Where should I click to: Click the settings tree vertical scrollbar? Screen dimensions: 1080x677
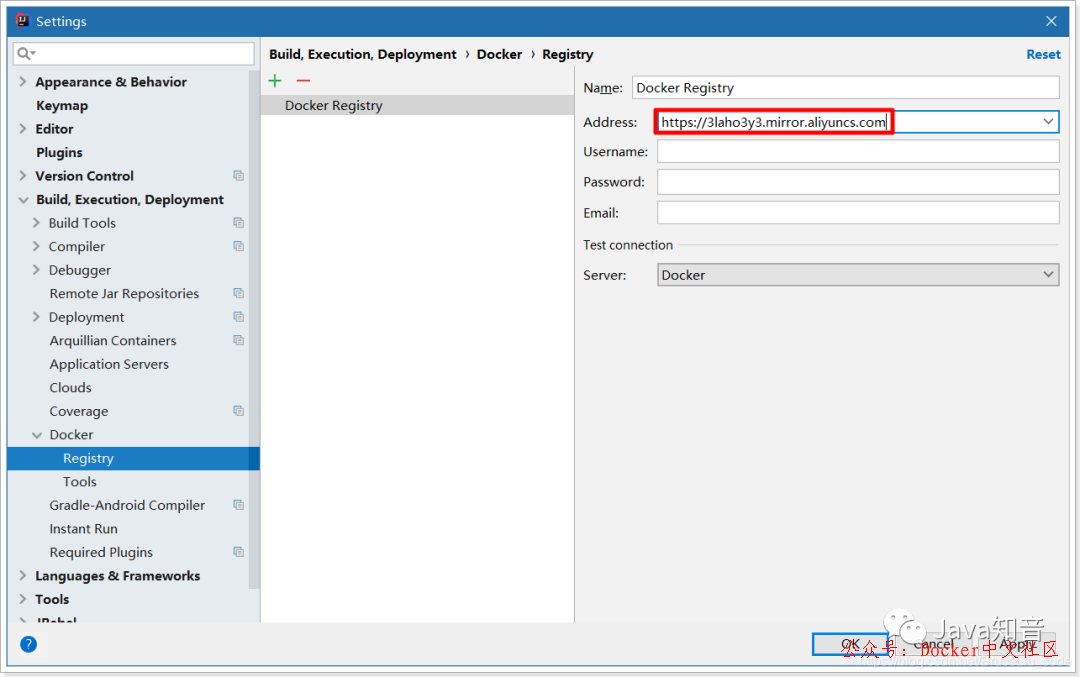[x=254, y=330]
